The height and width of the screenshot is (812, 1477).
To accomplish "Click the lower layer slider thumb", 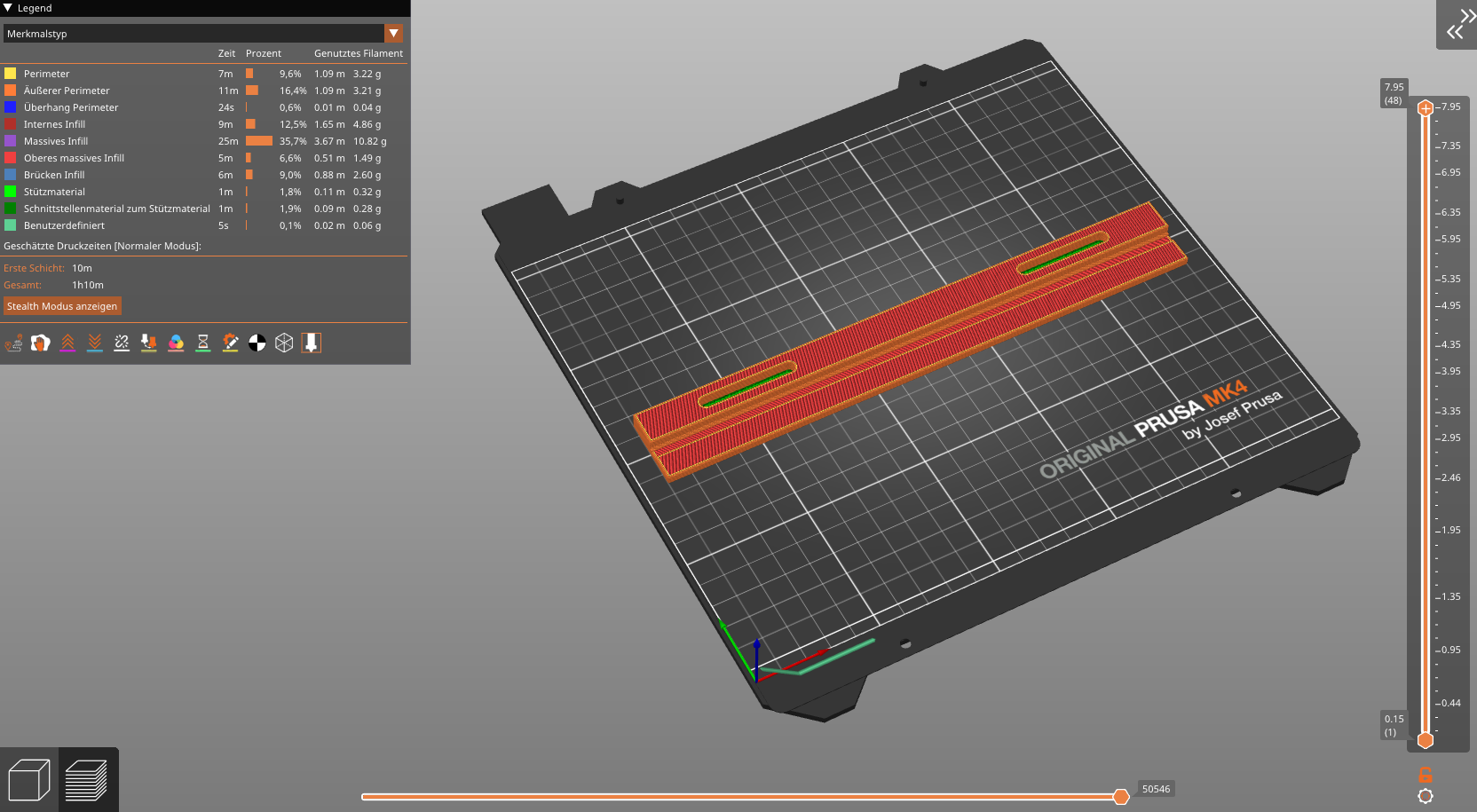I will (x=1426, y=740).
